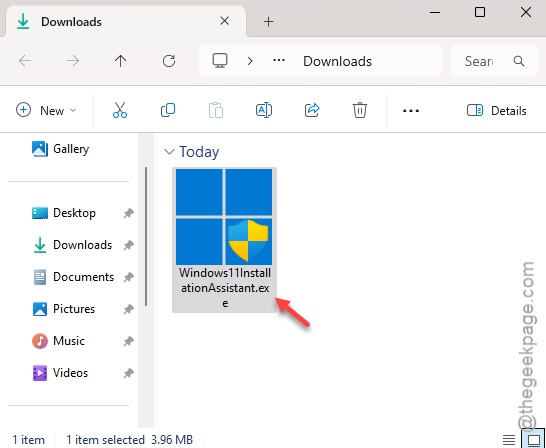Open the See more toolbar options
Screen dimensions: 546x448
coord(411,111)
